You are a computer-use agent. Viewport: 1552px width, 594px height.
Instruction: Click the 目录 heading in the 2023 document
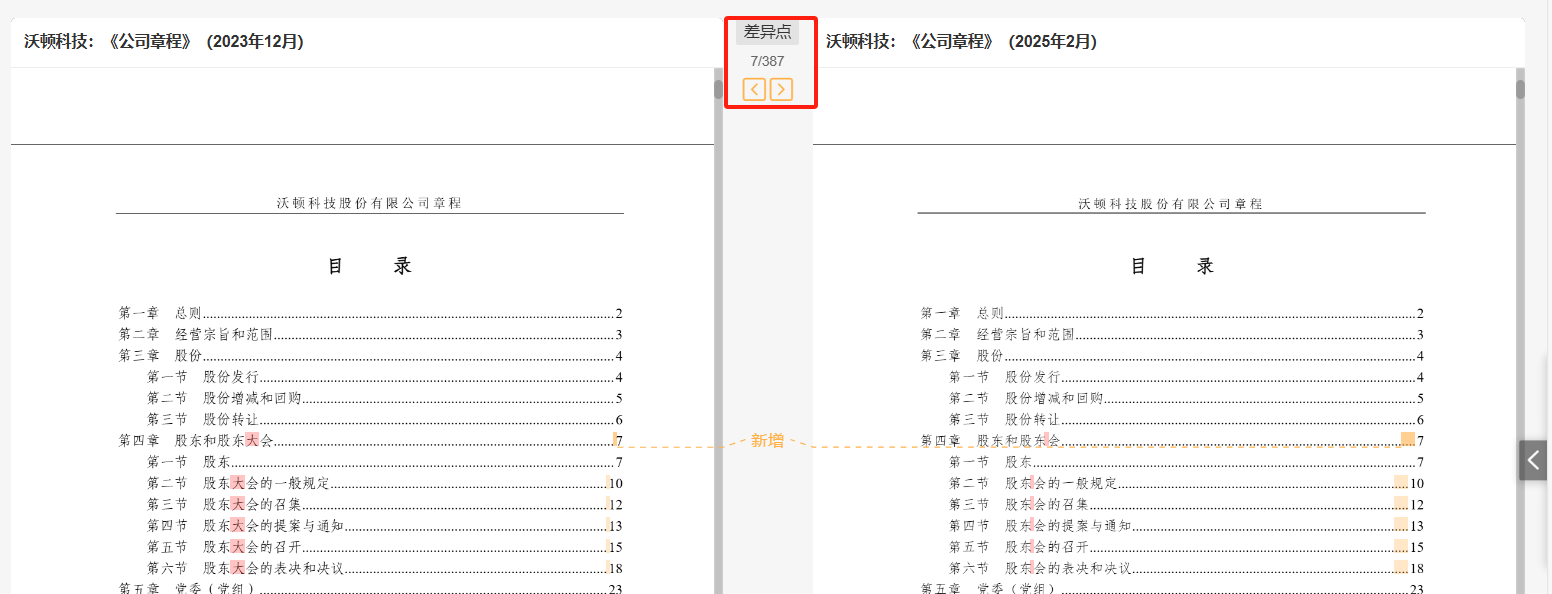[x=370, y=266]
